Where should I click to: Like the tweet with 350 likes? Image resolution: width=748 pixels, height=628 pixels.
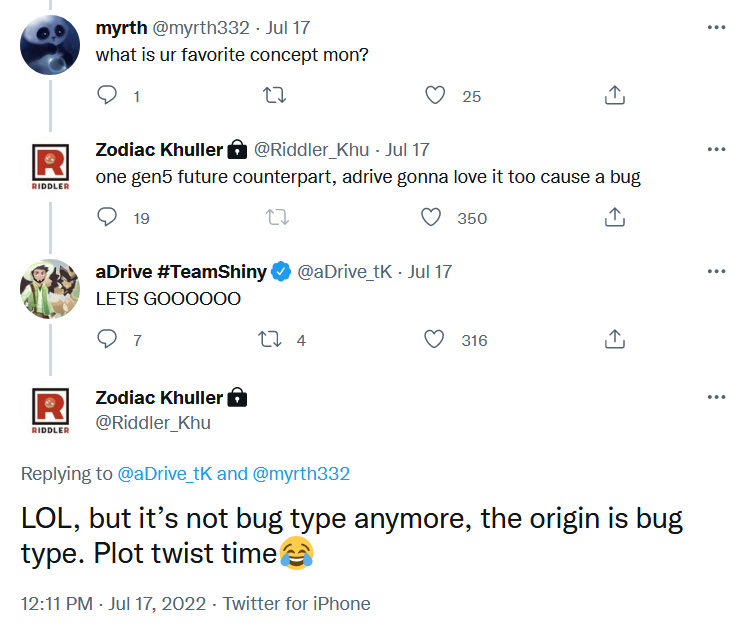click(x=431, y=217)
